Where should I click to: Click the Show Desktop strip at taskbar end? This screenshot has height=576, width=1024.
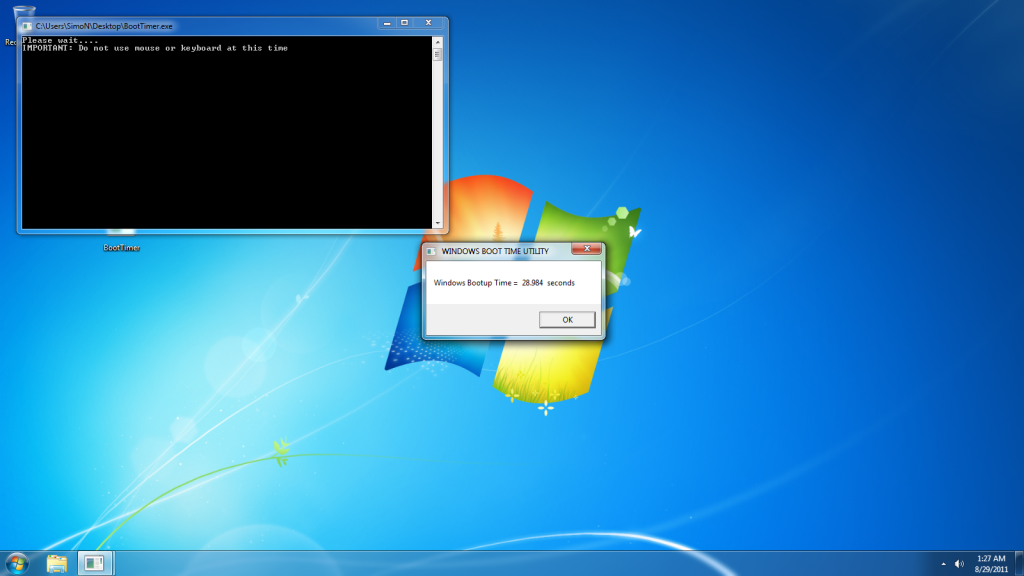click(x=1019, y=563)
